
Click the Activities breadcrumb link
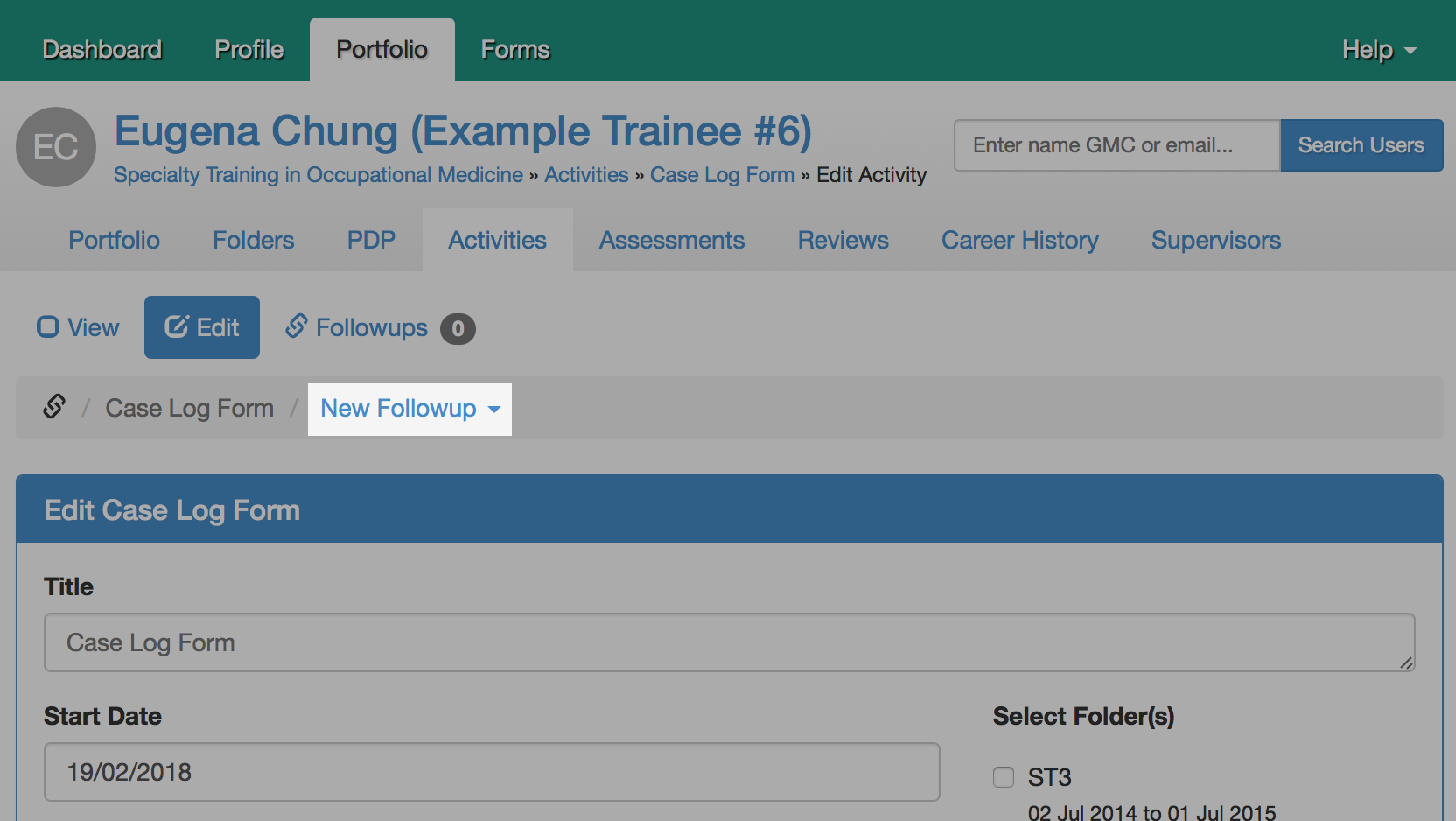tap(586, 175)
